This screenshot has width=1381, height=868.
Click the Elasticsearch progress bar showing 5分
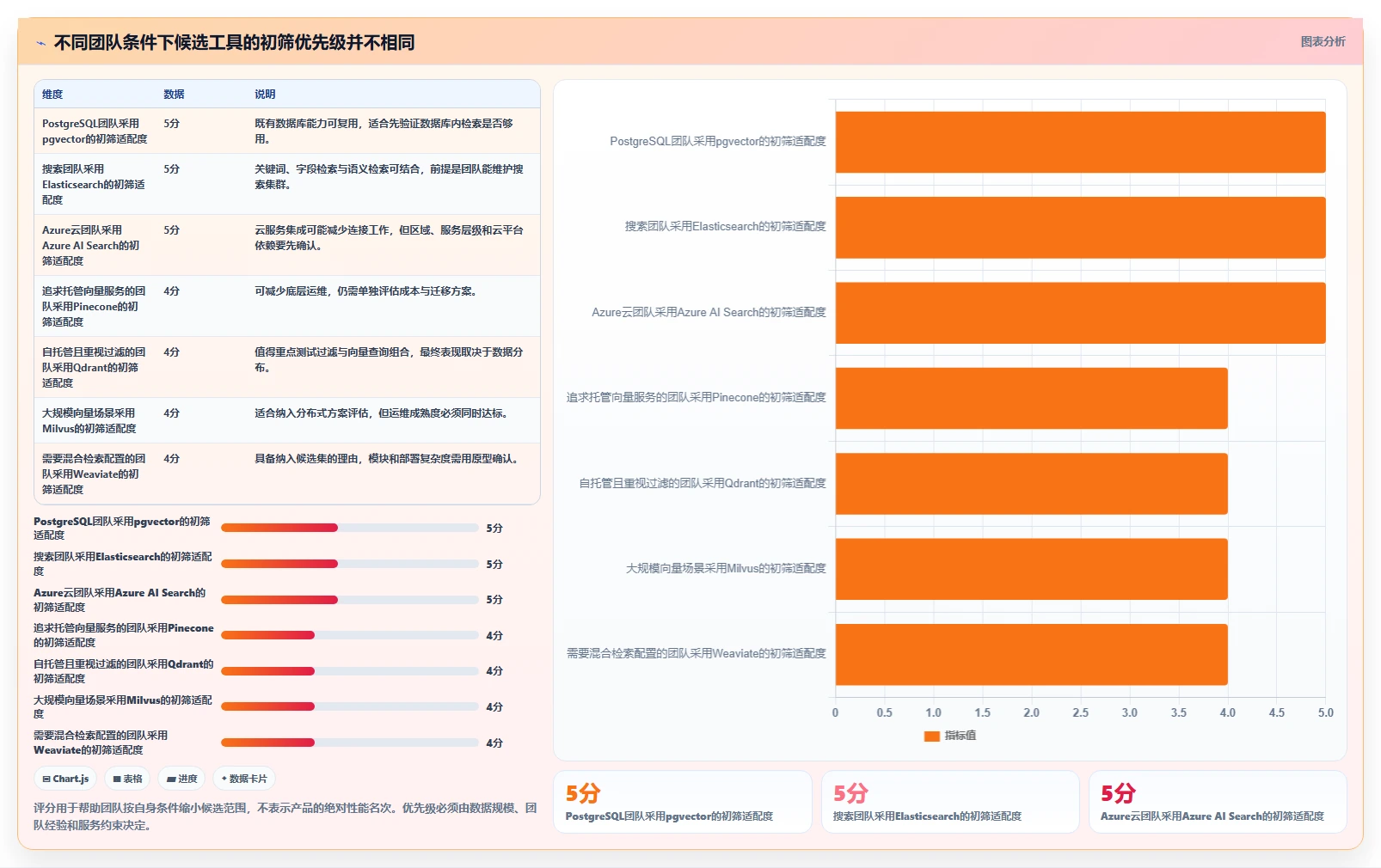click(349, 564)
